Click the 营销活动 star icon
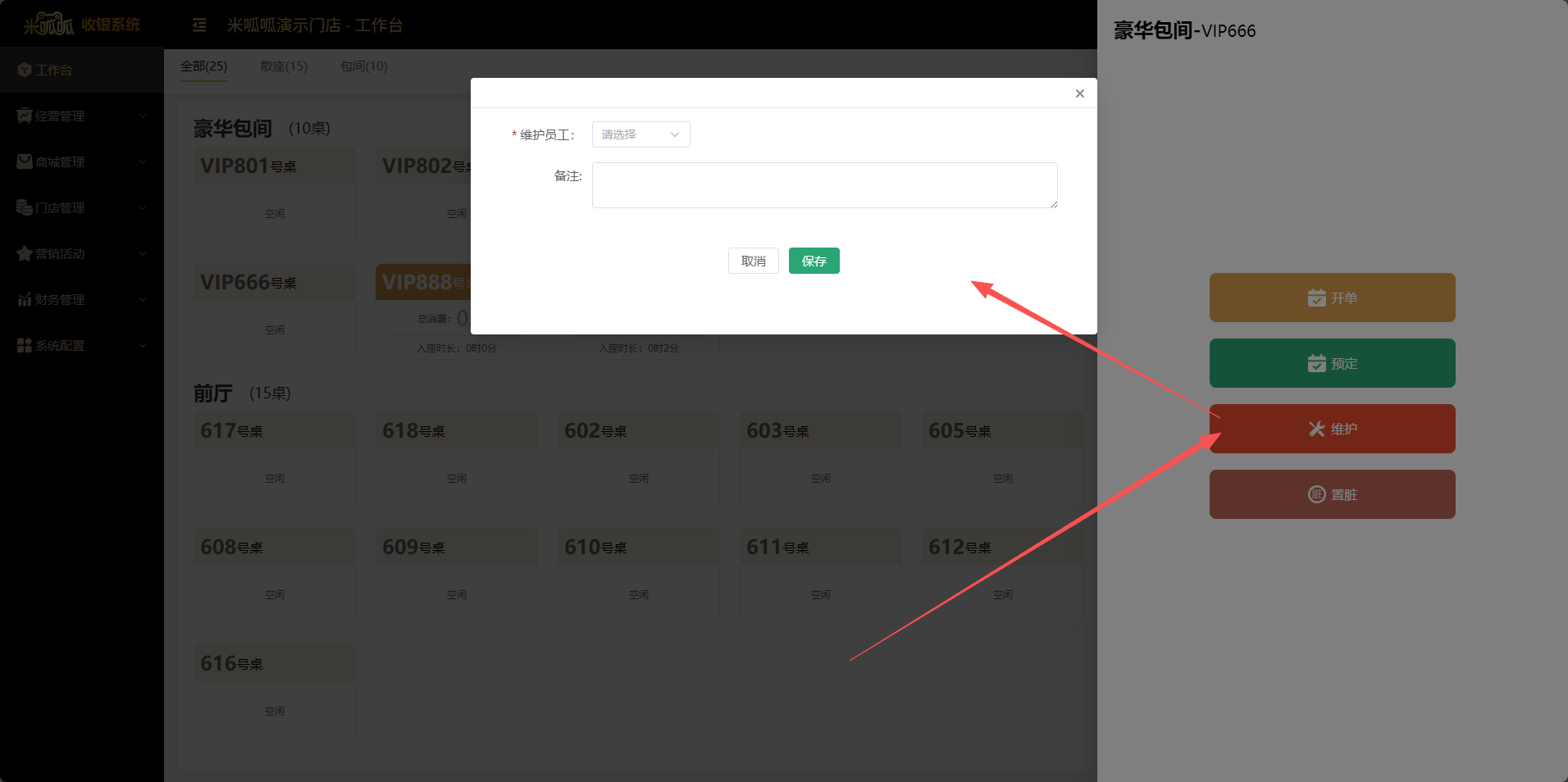This screenshot has height=782, width=1568. [24, 253]
